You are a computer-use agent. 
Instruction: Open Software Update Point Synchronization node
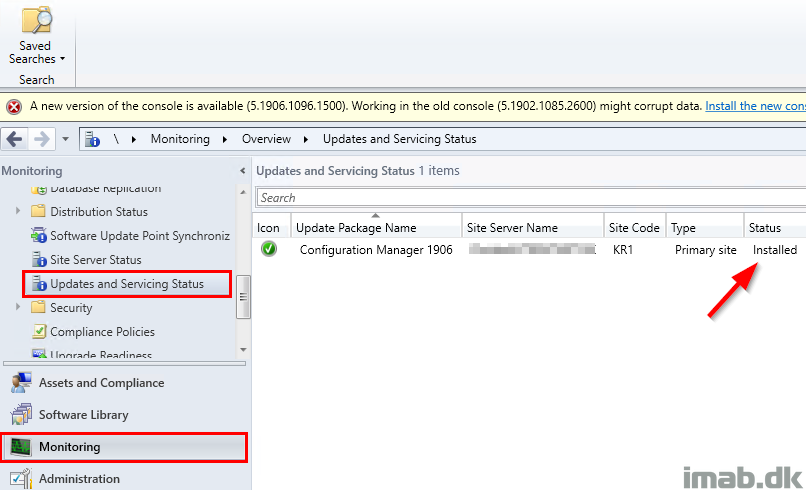pos(140,235)
